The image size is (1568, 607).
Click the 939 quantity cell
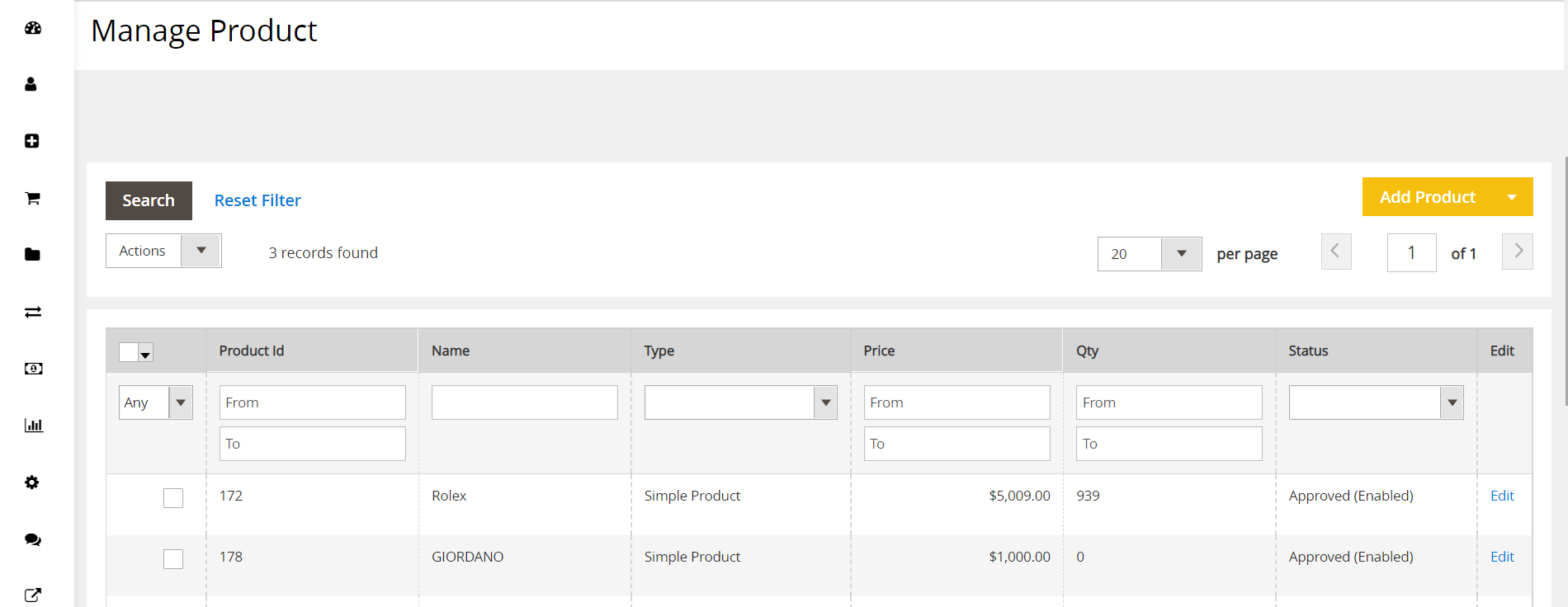pos(1088,496)
